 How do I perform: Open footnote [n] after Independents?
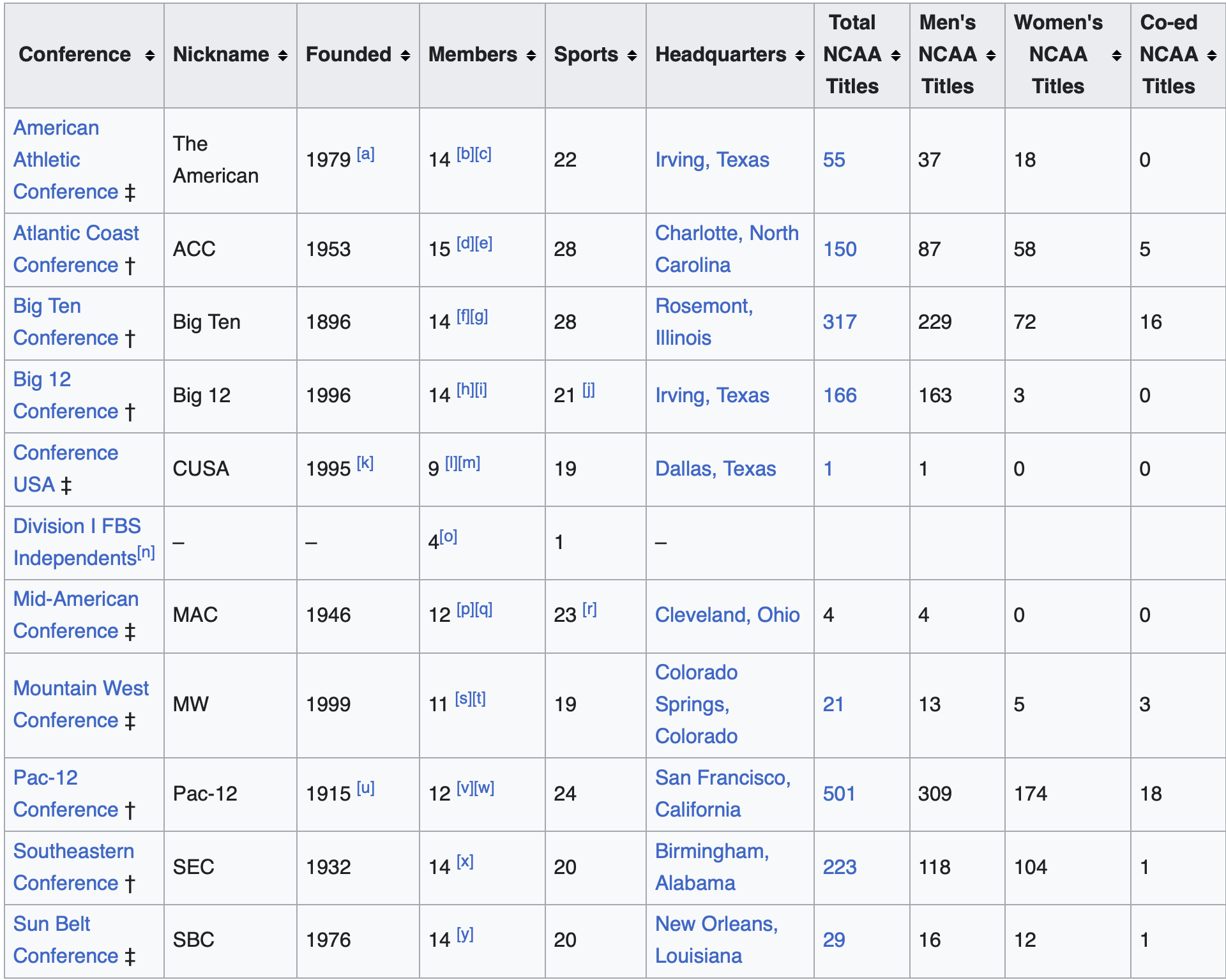[146, 552]
